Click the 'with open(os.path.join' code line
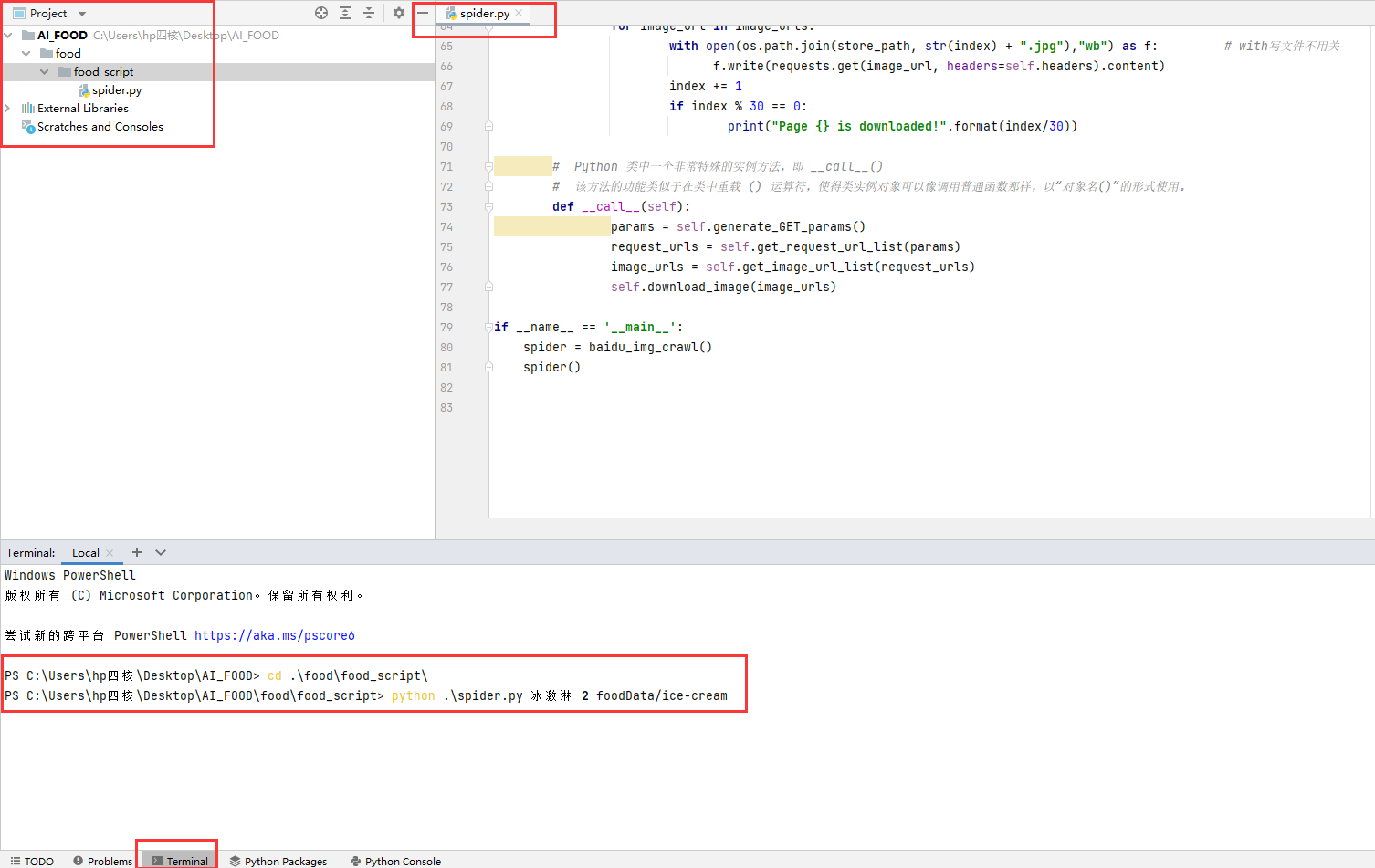 [913, 47]
